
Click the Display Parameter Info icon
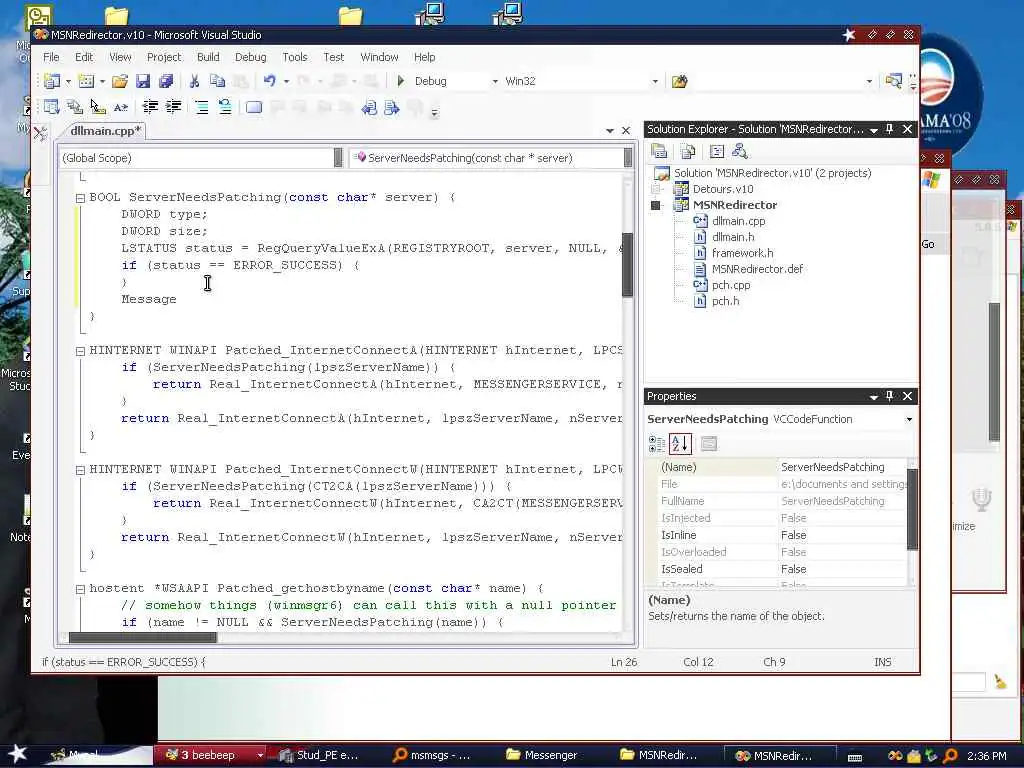[74, 107]
